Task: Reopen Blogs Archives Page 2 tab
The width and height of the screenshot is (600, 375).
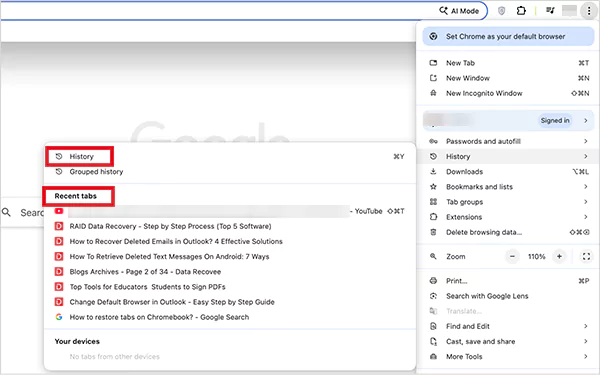Action: click(x=230, y=272)
